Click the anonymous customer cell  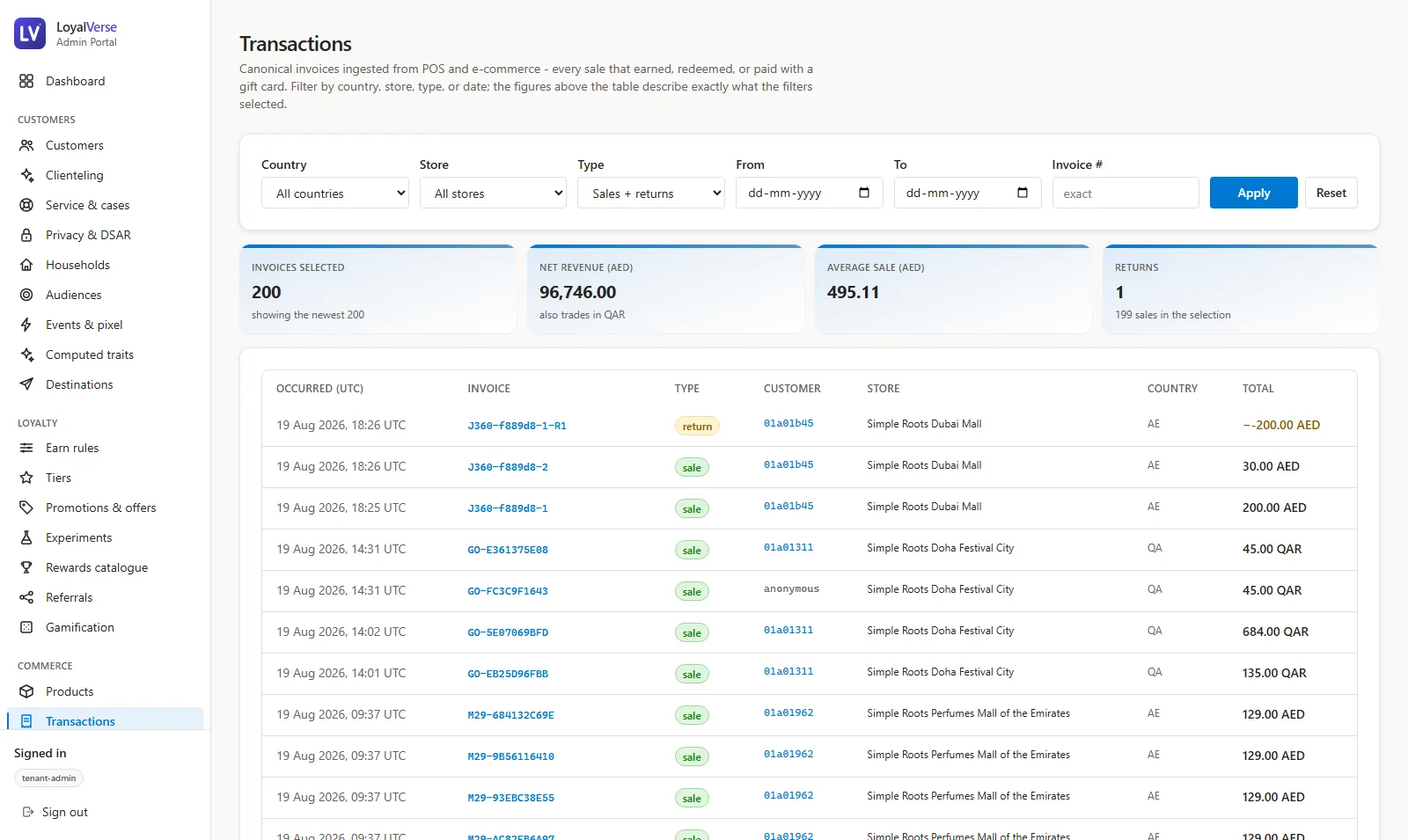791,588
